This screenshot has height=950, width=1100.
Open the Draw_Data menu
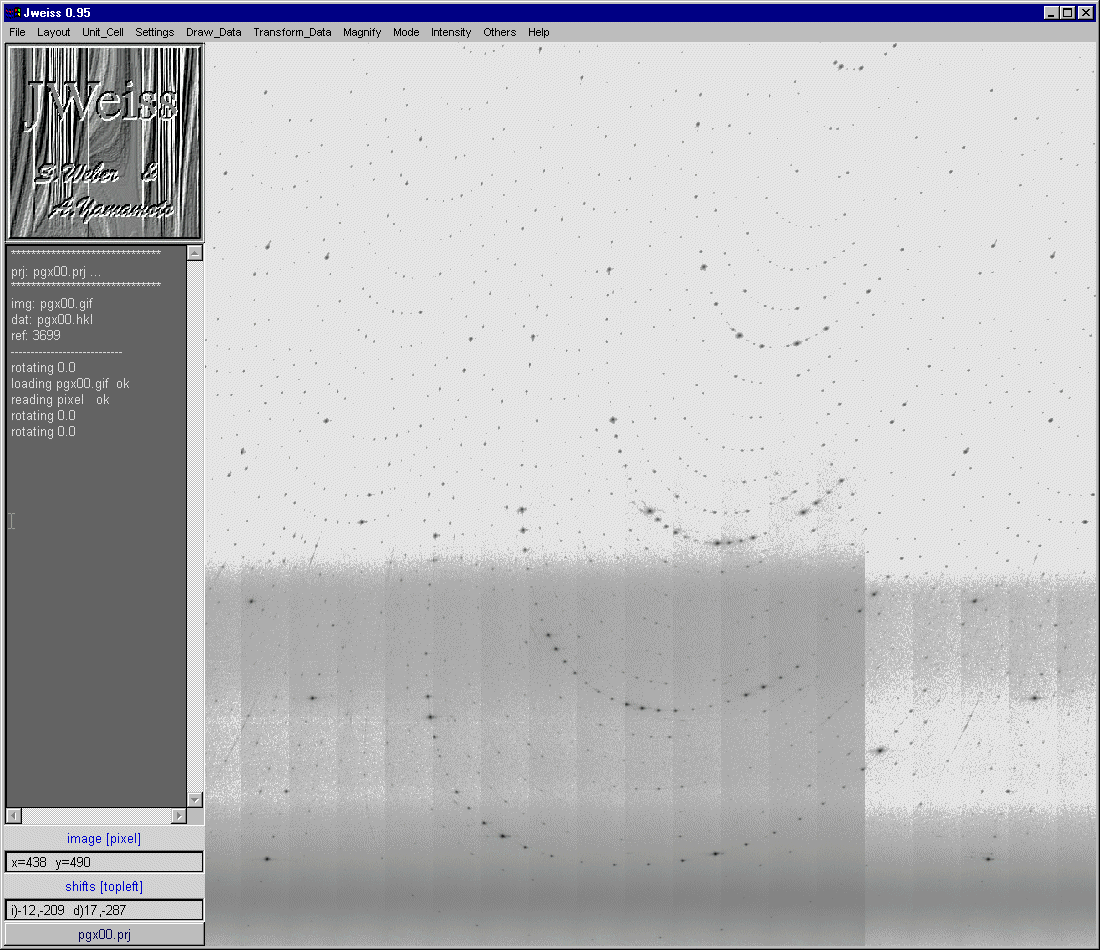coord(213,32)
